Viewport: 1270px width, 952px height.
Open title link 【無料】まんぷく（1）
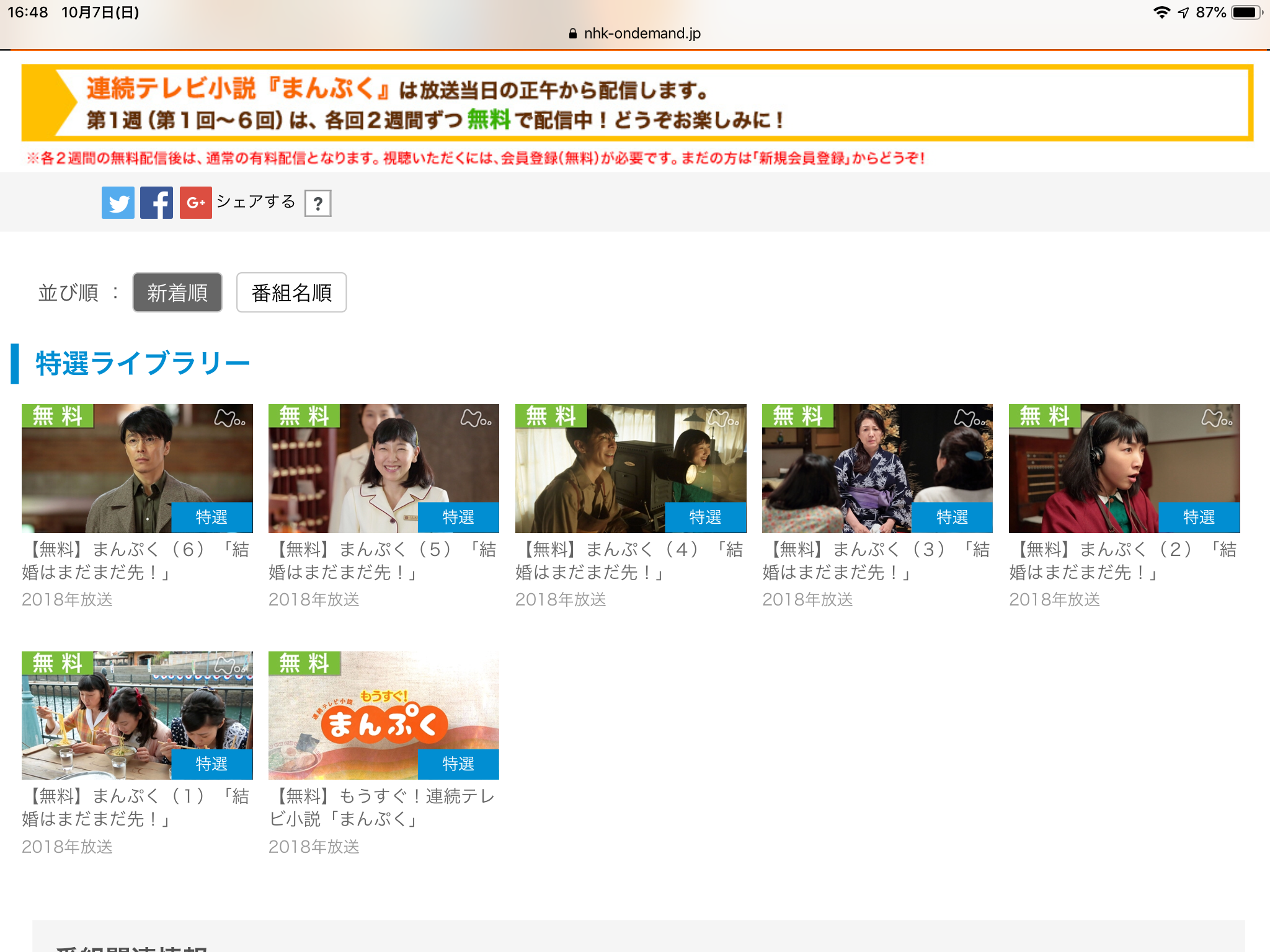pyautogui.click(x=136, y=808)
